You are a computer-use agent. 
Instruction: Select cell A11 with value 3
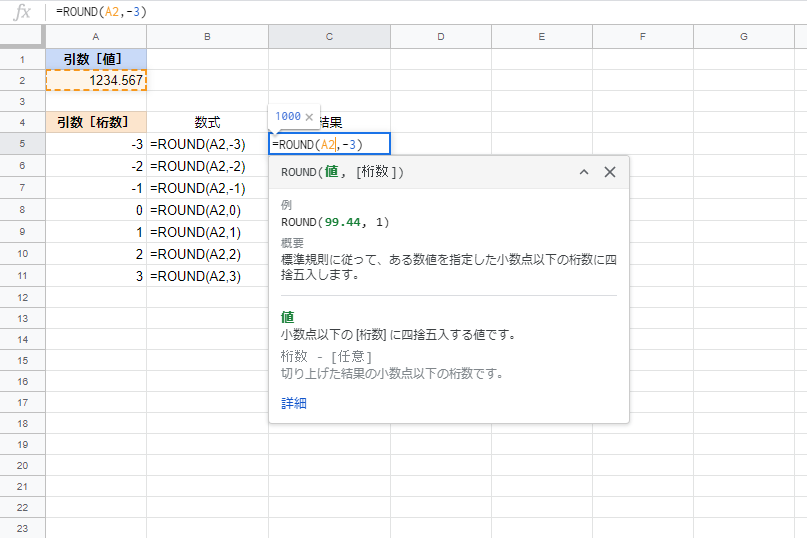tap(96, 276)
